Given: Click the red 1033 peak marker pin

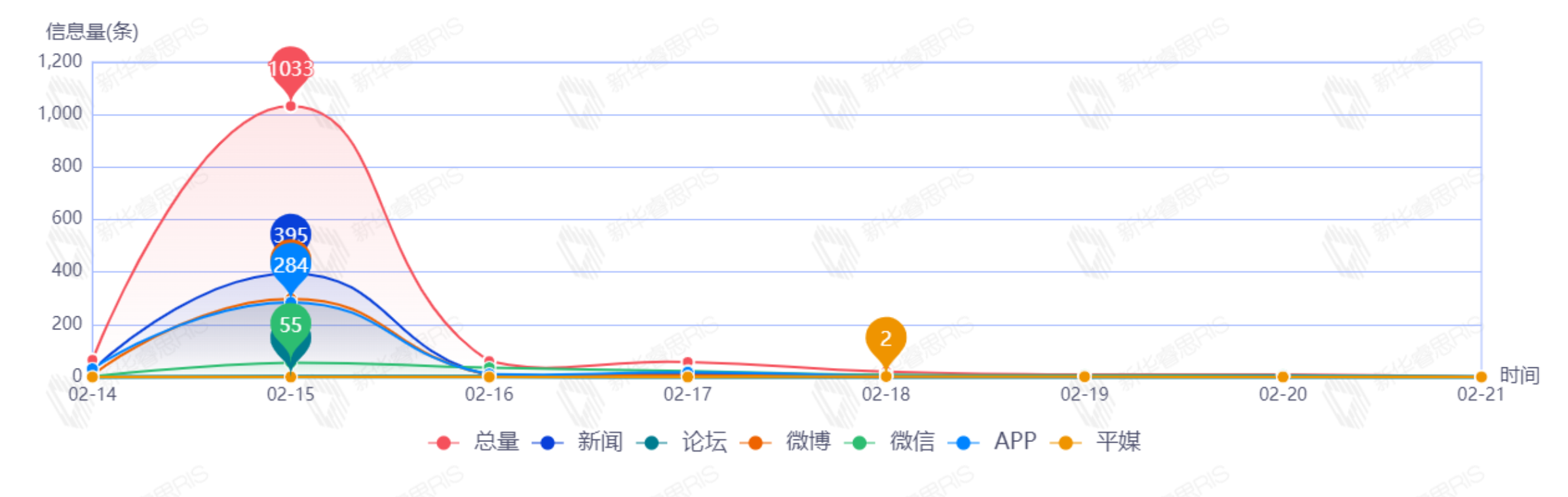Looking at the screenshot, I should (290, 67).
